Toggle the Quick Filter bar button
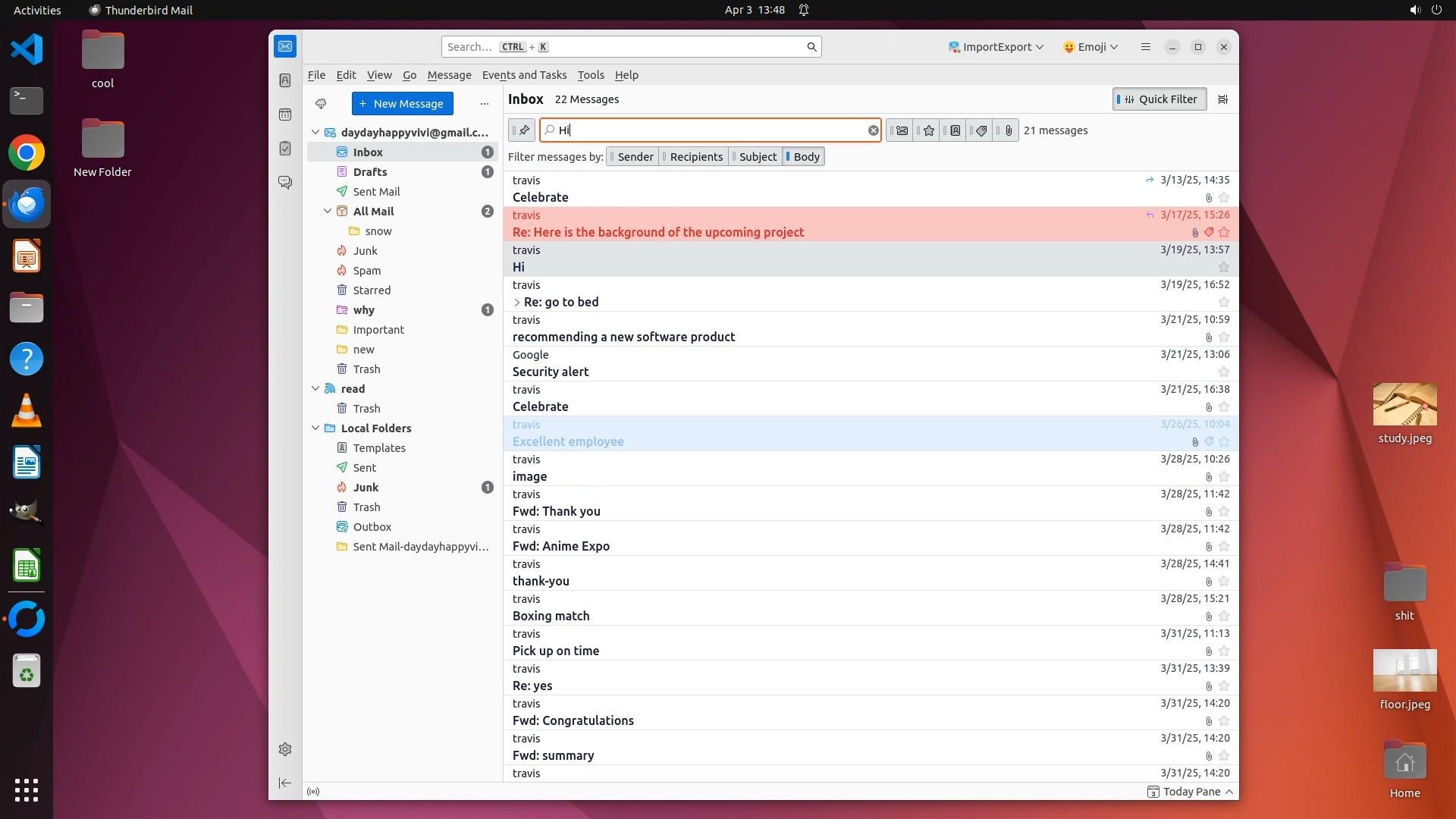 (1159, 99)
